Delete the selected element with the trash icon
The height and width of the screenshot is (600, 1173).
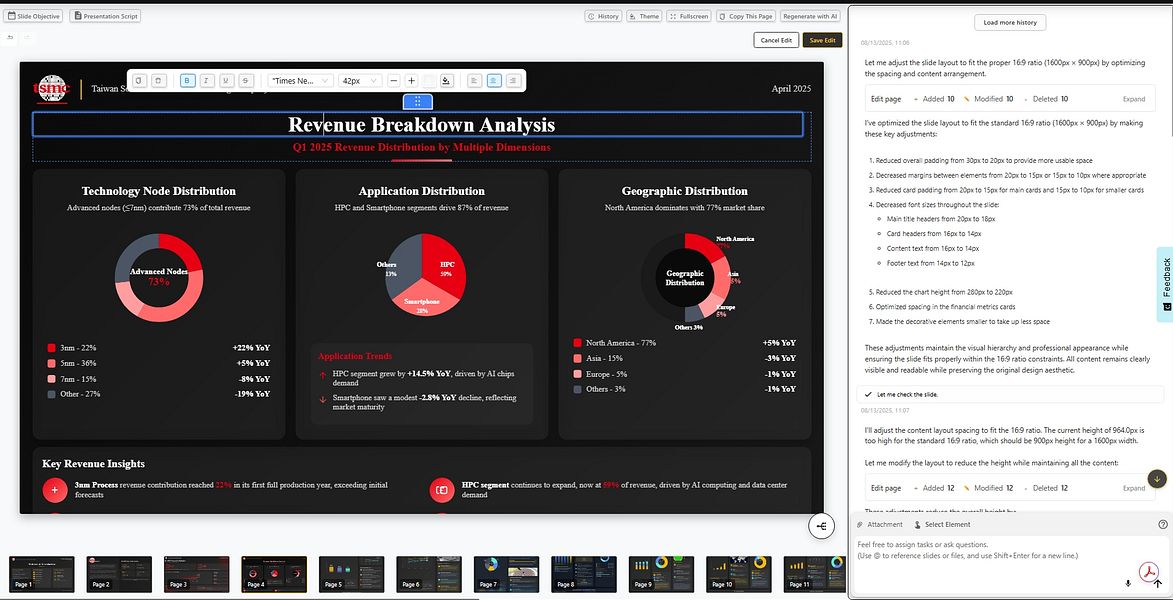coord(159,81)
